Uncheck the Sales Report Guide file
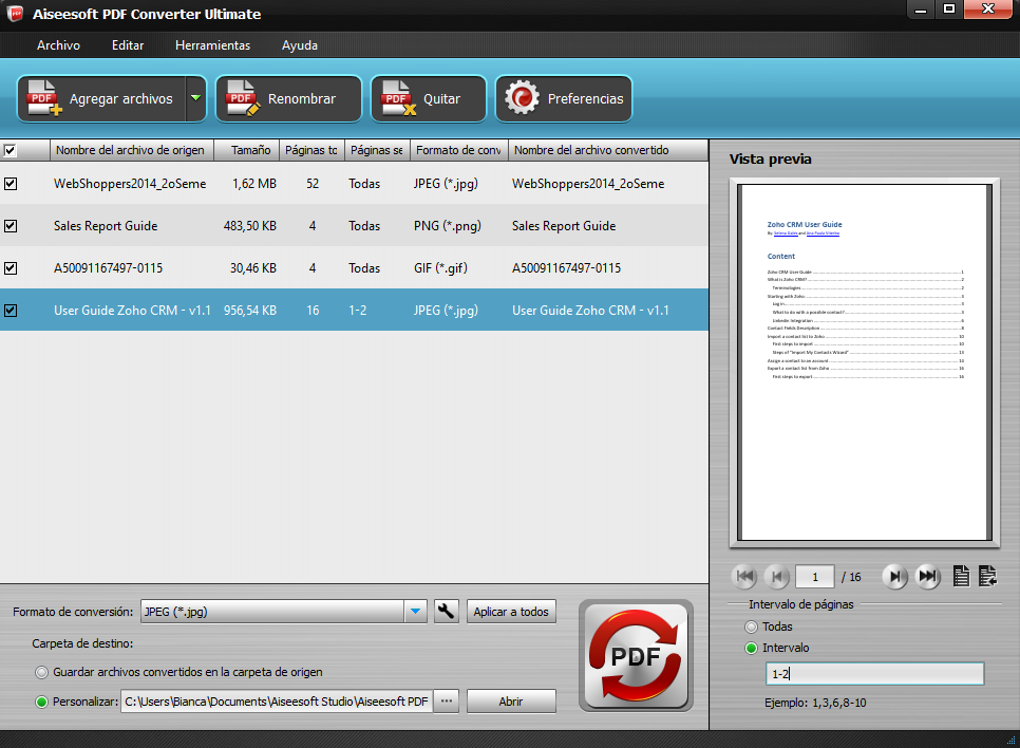Screen dimensions: 1020x748 11,226
